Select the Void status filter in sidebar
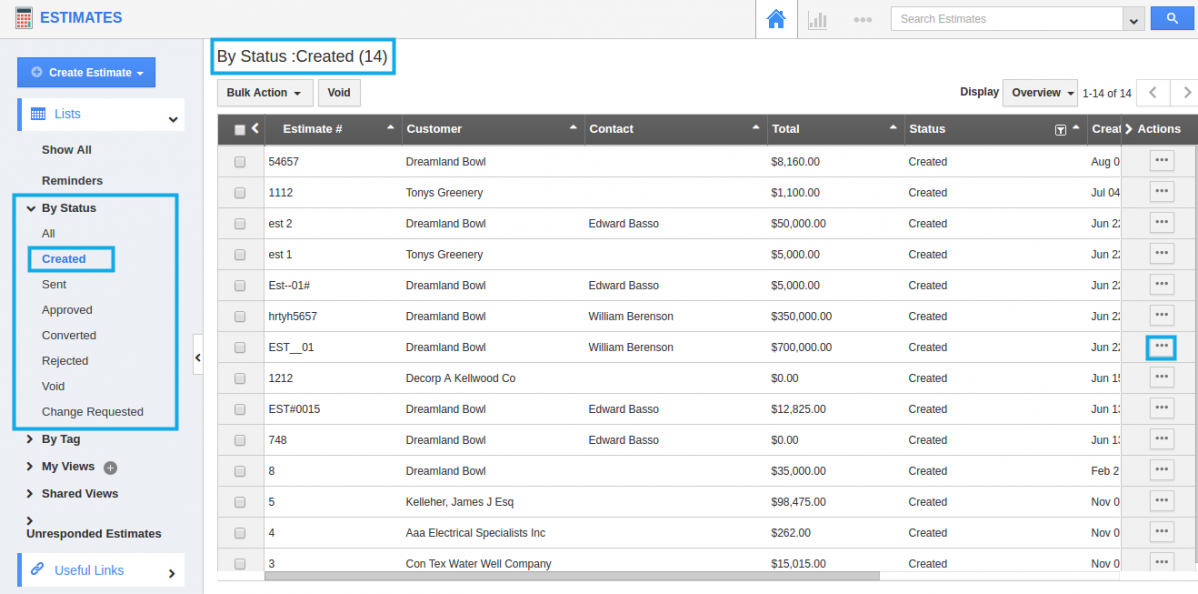Image resolution: width=1198 pixels, height=594 pixels. pos(53,386)
